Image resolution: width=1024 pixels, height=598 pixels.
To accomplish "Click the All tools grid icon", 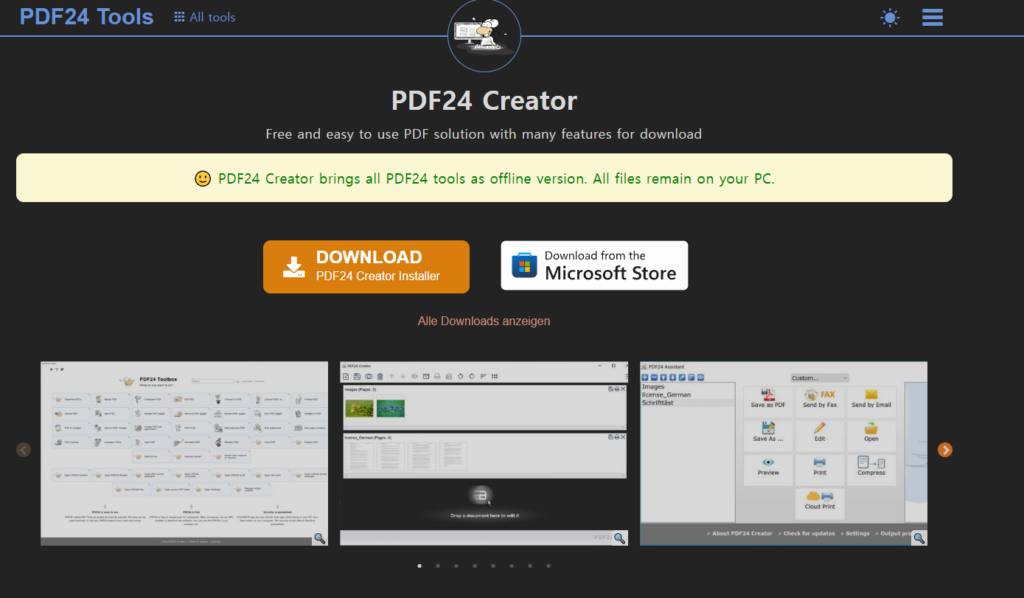I will (x=179, y=17).
